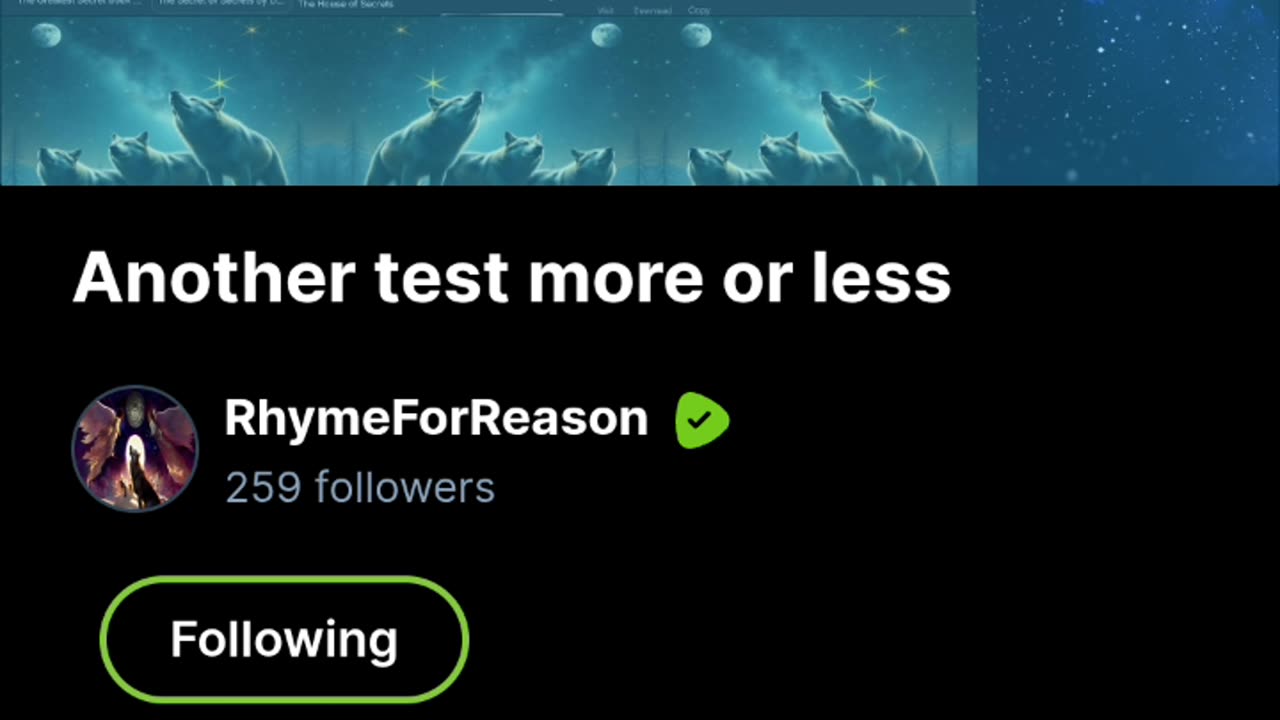View the 259 followers count
This screenshot has width=1280, height=720.
pyautogui.click(x=360, y=488)
